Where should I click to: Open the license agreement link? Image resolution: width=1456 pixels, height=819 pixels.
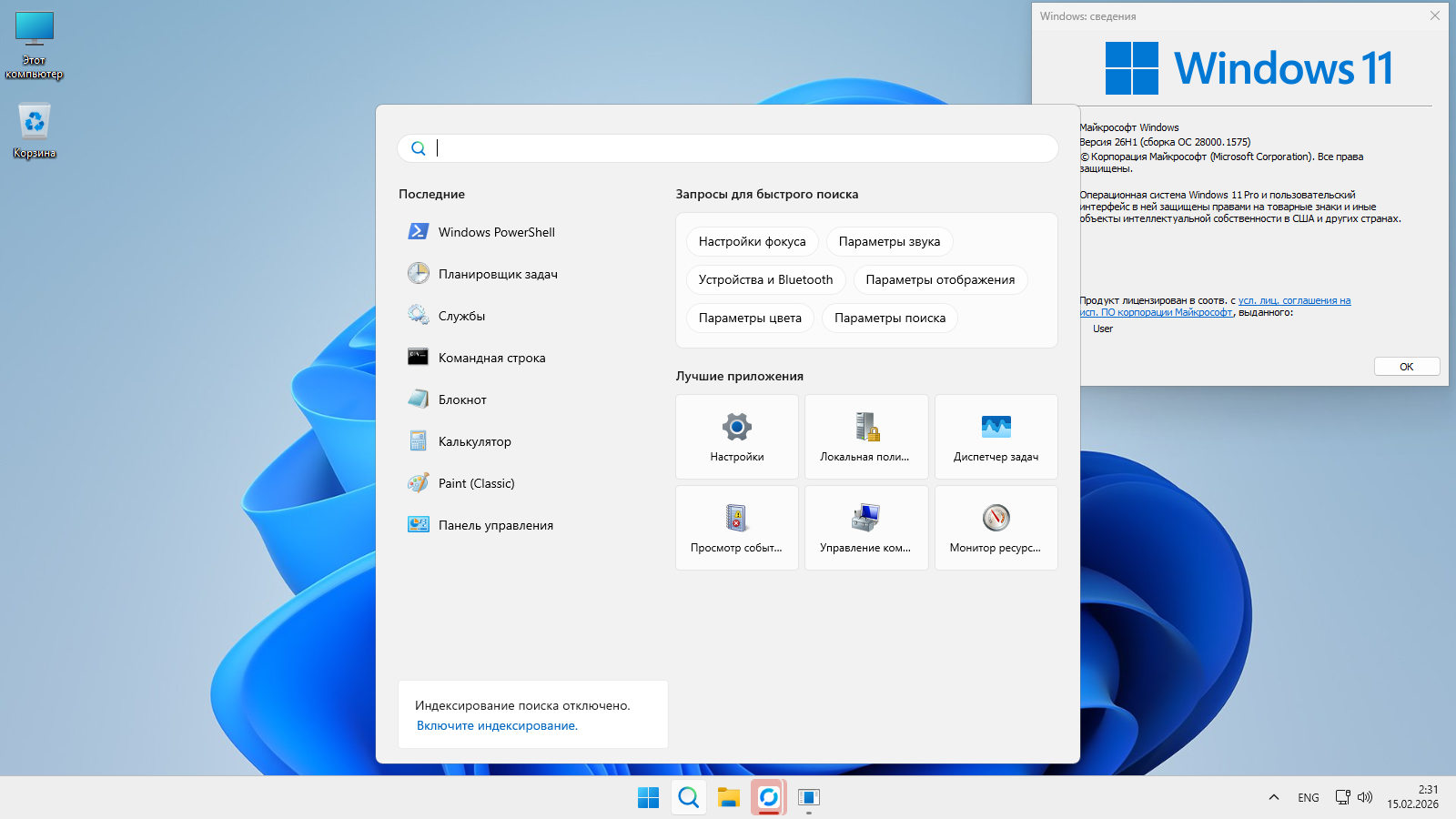(1293, 300)
